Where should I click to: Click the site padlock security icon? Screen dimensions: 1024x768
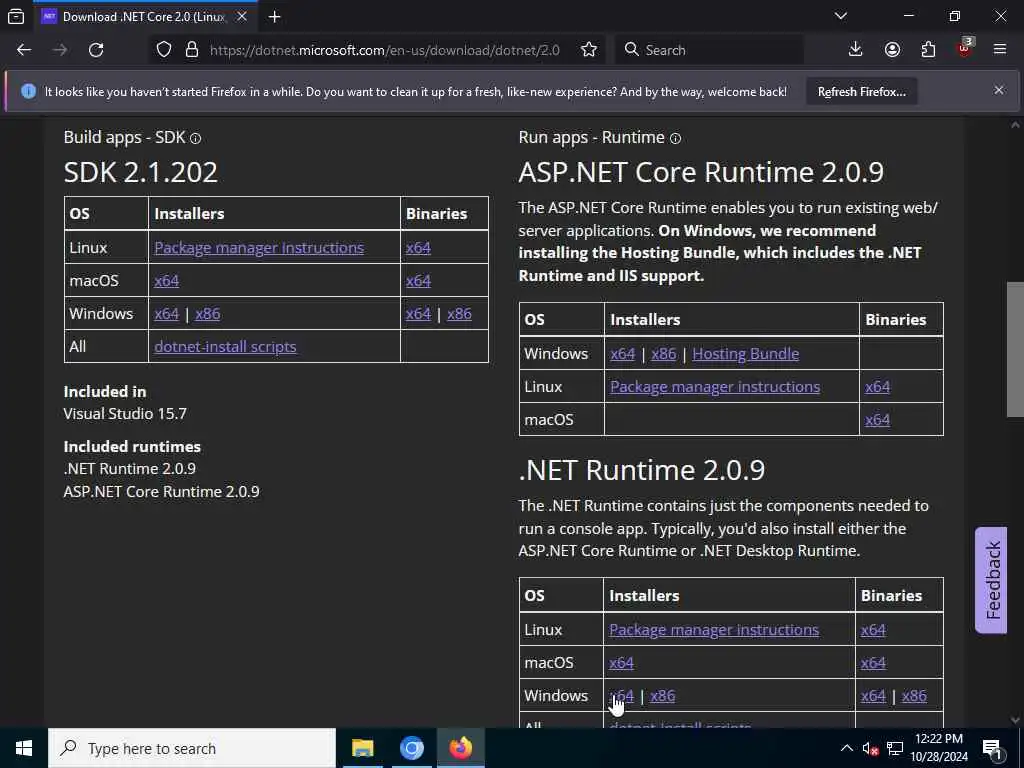pos(191,50)
